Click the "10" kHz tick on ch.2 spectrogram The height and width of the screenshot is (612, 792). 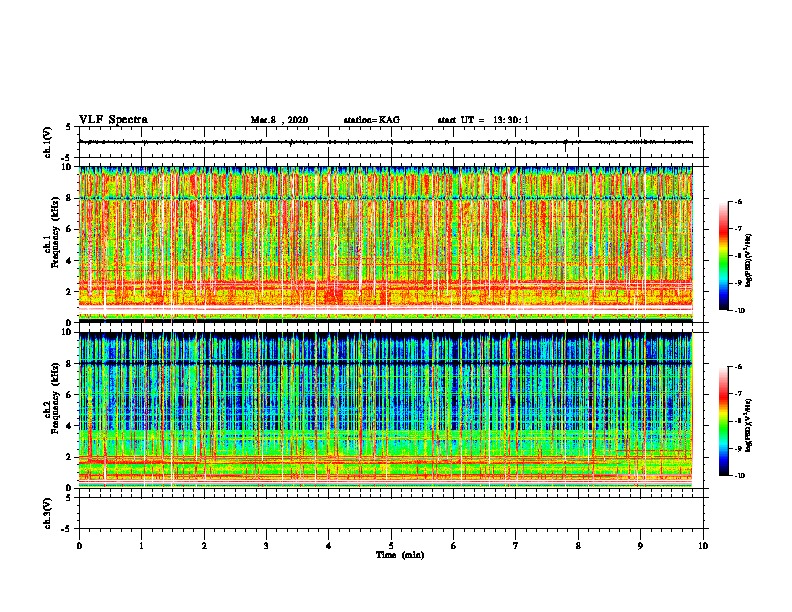(x=68, y=332)
